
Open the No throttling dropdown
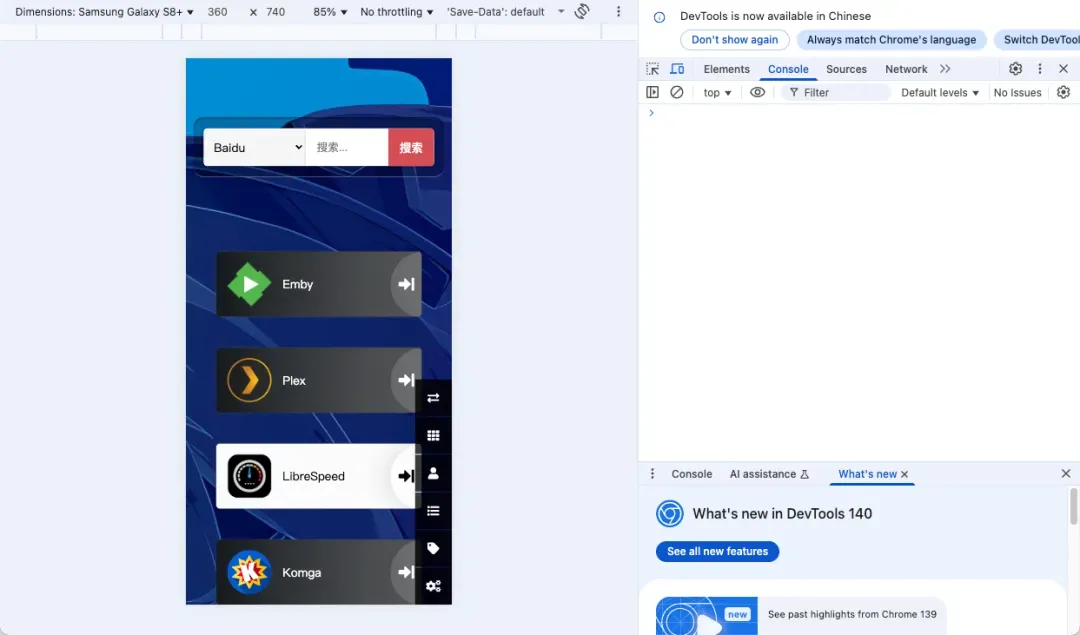point(396,12)
